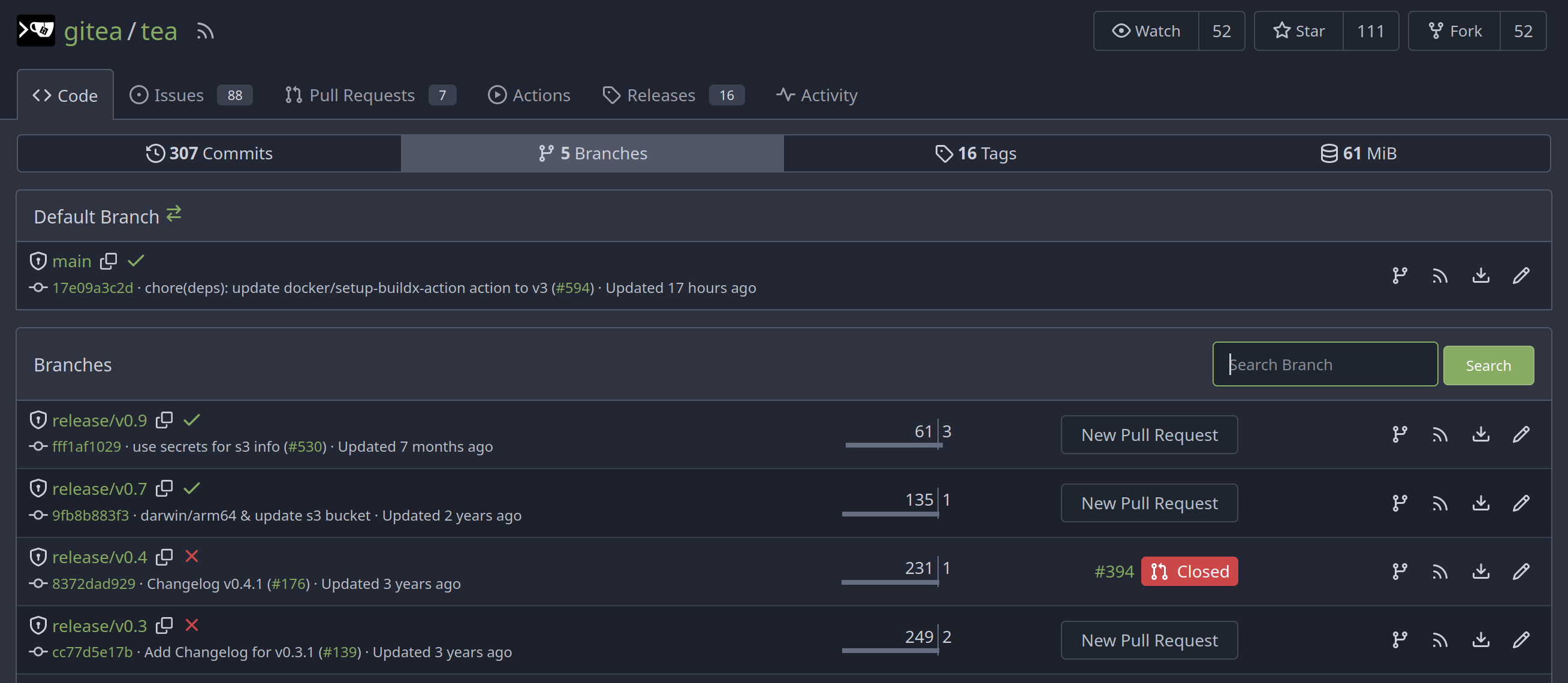Create a new branch from main
The image size is (1568, 683).
click(x=1400, y=276)
